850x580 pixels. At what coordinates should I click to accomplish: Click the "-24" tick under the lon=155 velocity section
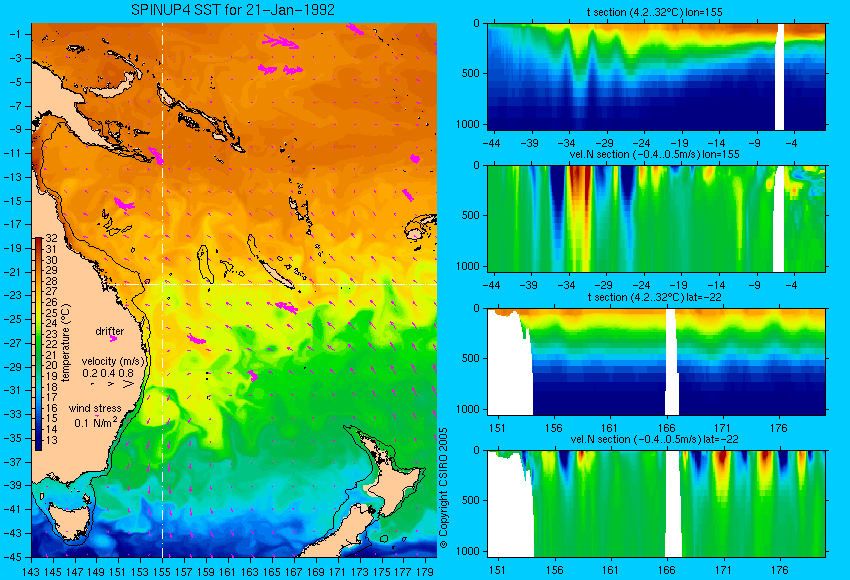tap(641, 285)
